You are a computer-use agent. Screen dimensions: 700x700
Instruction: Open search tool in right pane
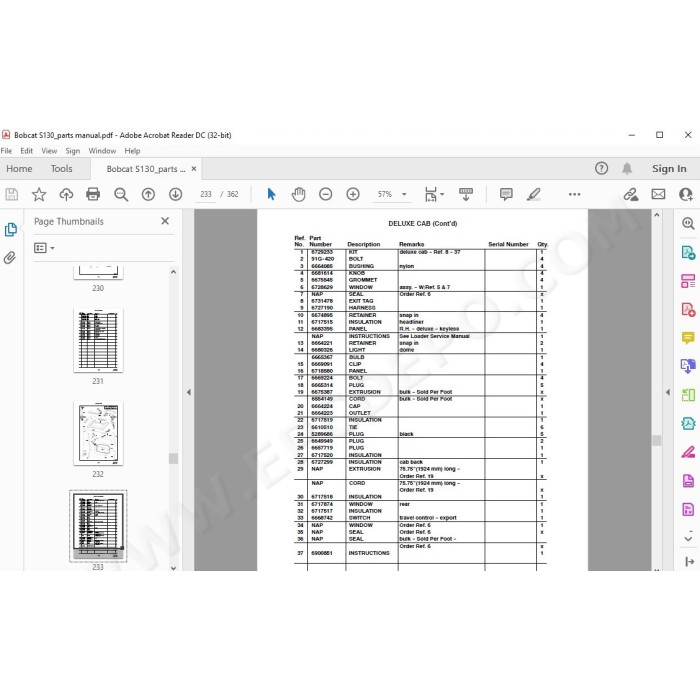688,223
